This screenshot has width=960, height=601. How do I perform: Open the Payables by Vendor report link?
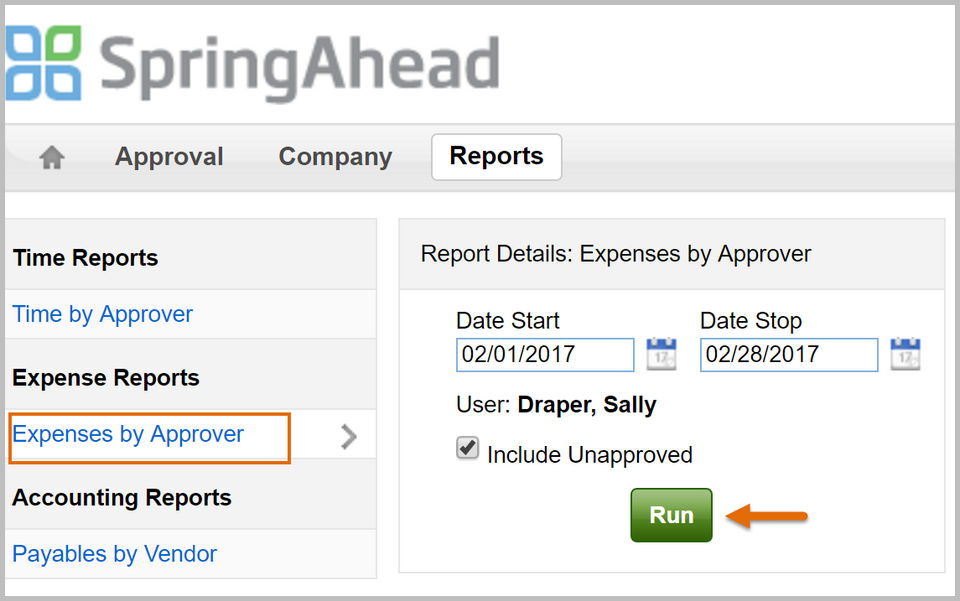pyautogui.click(x=114, y=554)
